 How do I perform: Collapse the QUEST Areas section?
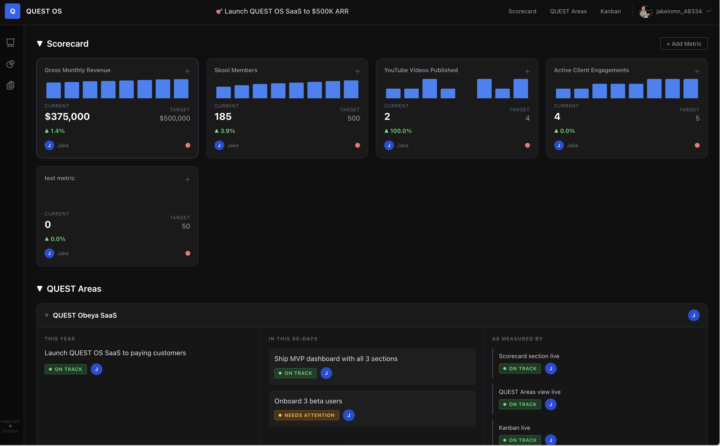39,289
